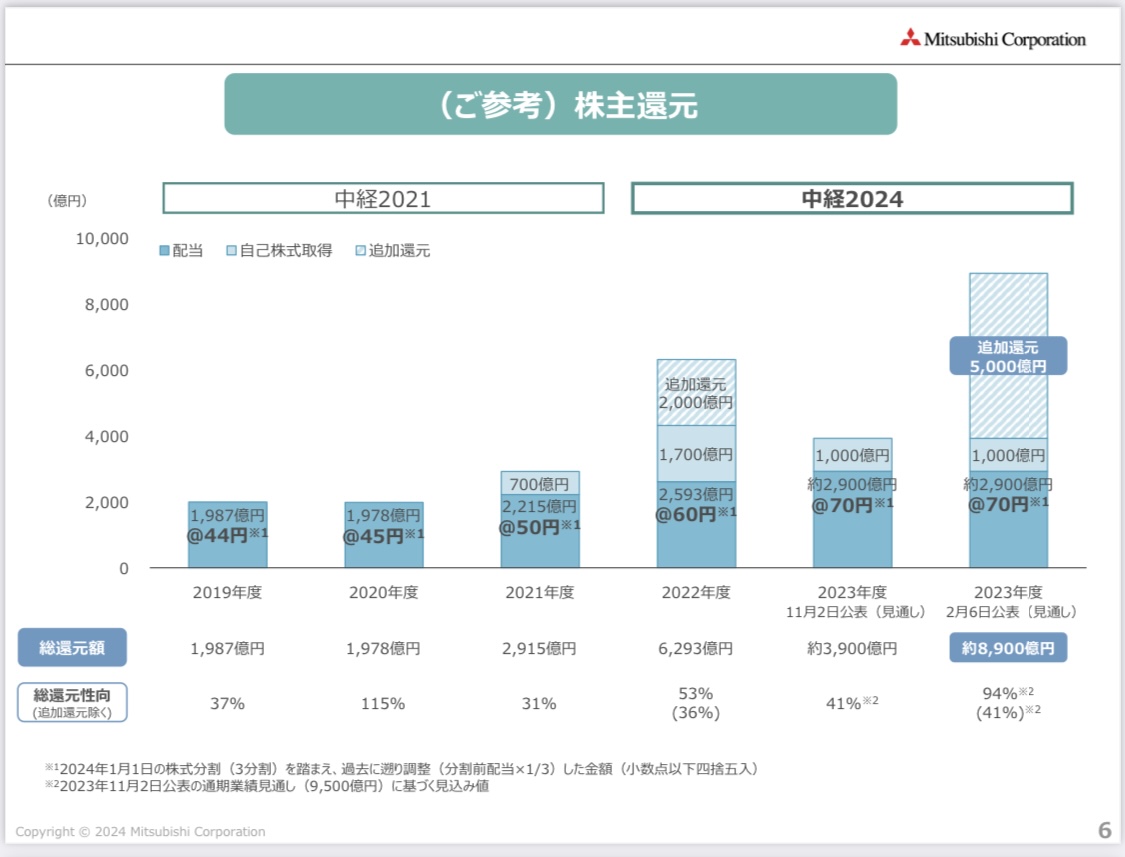
Task: Select the 2019年度 axis label
Action: pos(228,592)
